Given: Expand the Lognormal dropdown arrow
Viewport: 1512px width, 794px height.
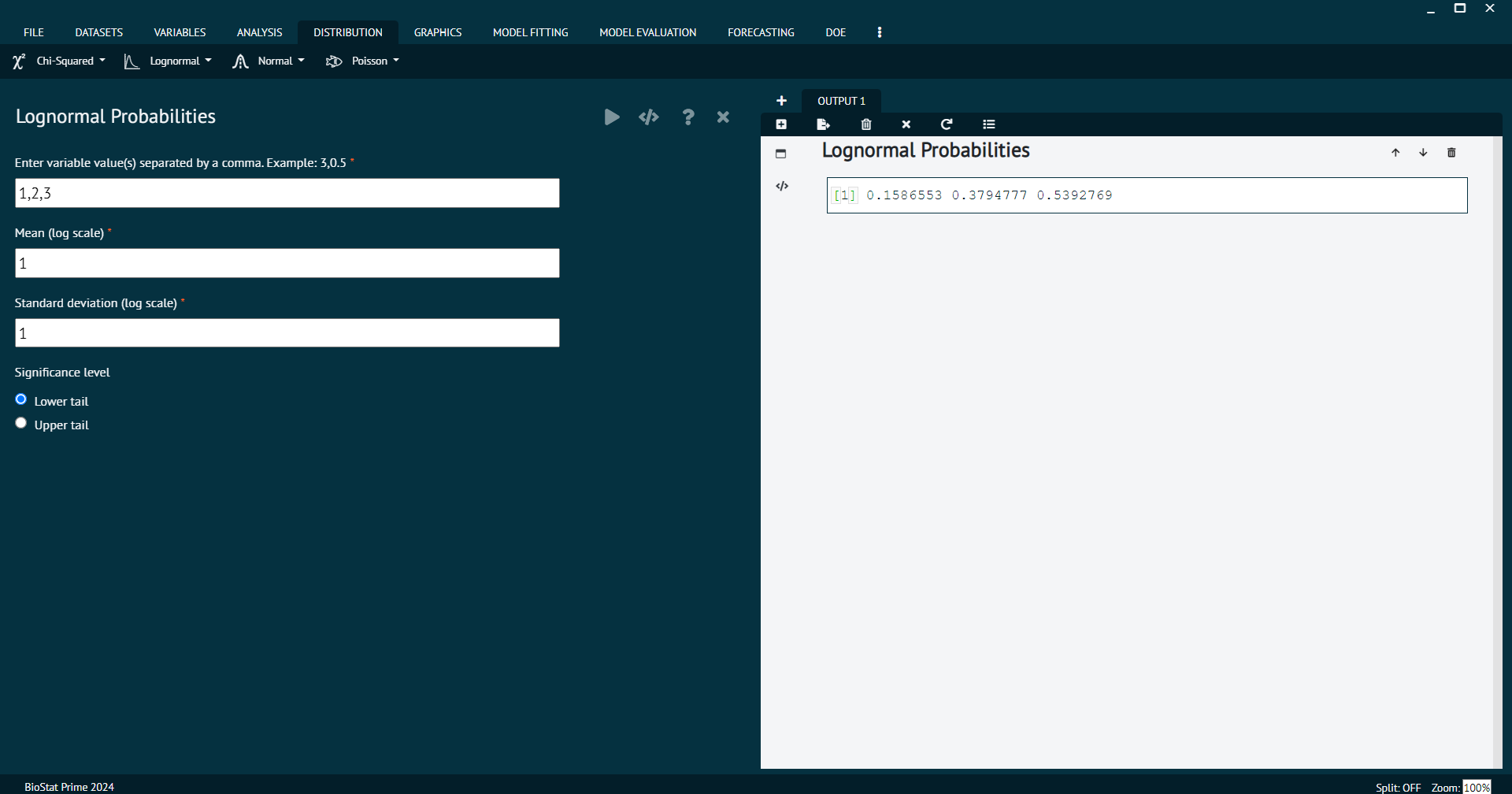Looking at the screenshot, I should 208,61.
